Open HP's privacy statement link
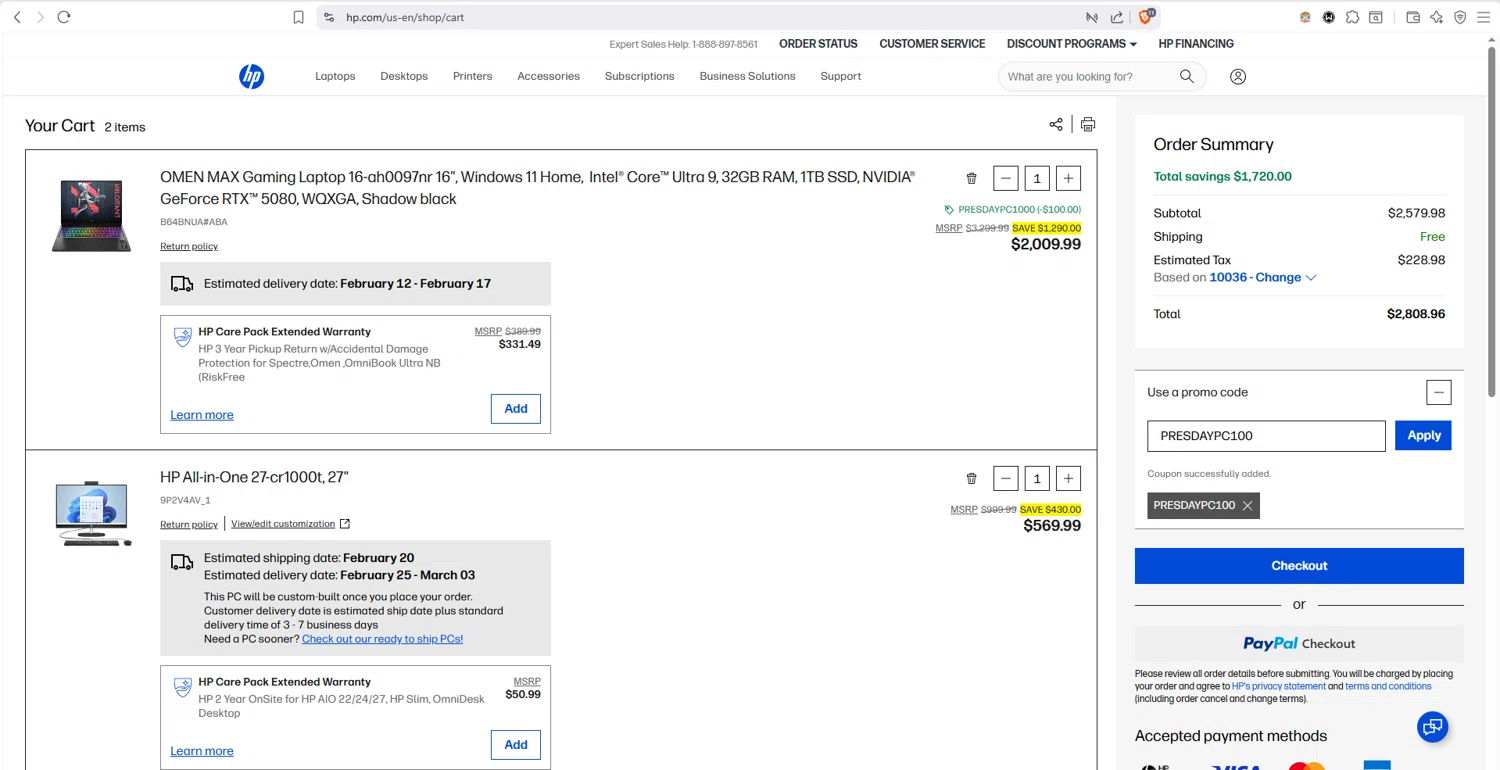This screenshot has height=770, width=1500. tap(1278, 687)
